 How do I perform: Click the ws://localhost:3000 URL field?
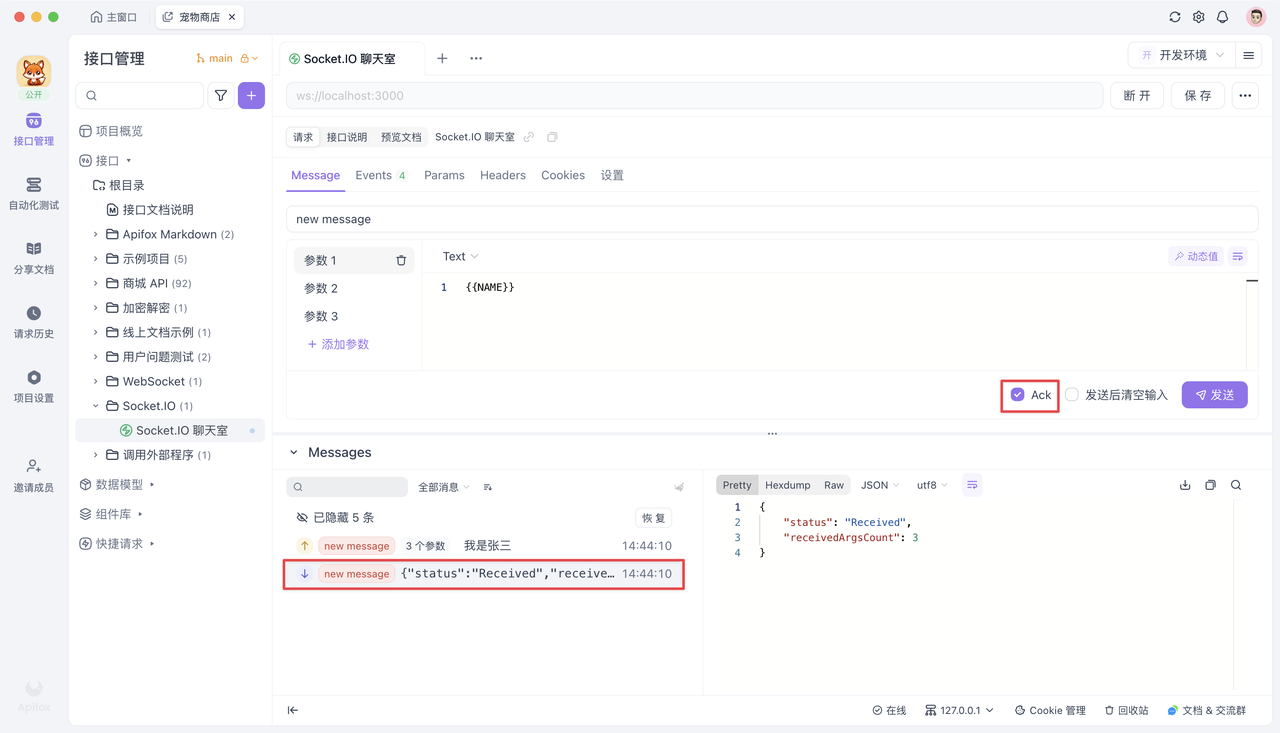[695, 96]
